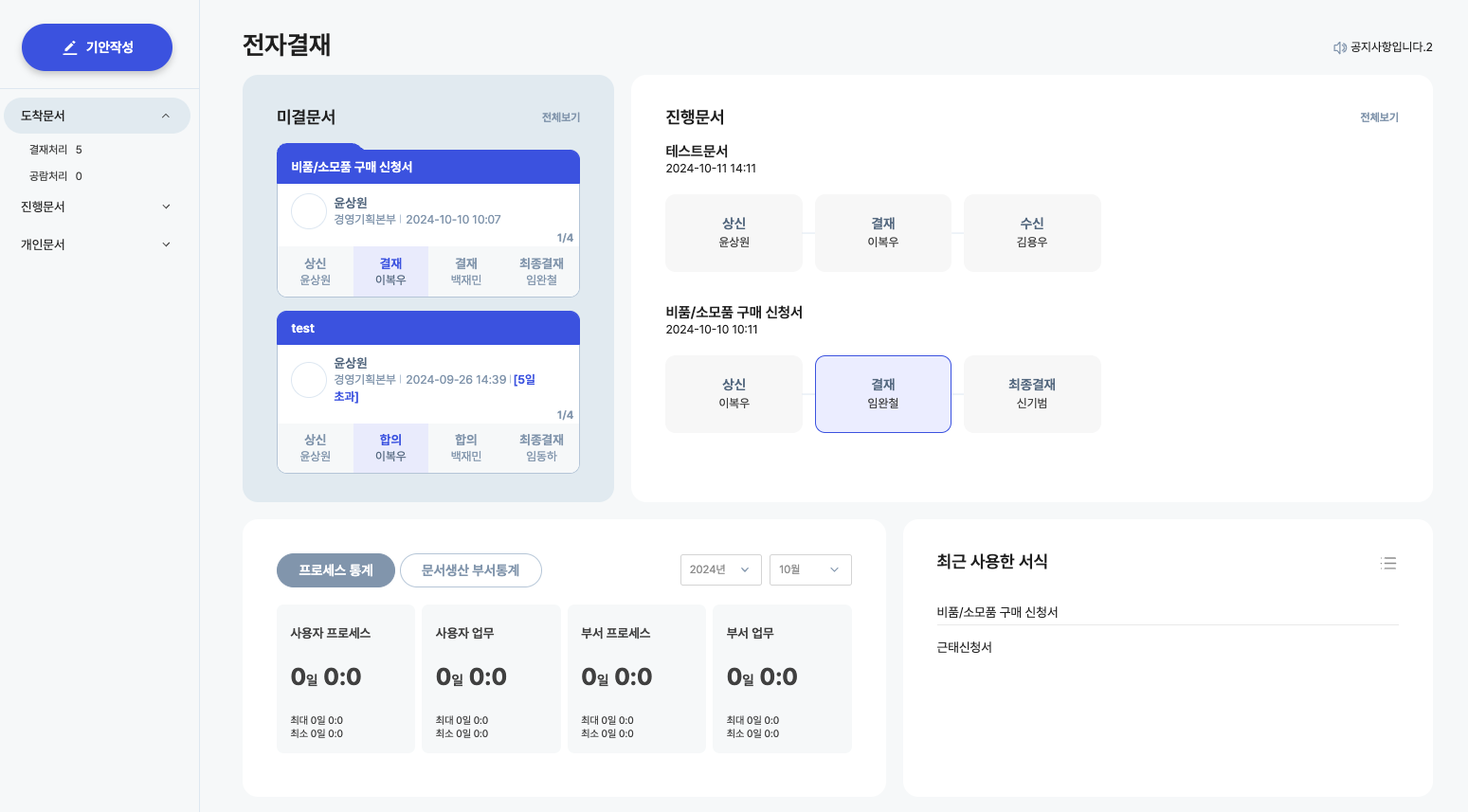Click 전체보기 in the 미결문서 panel
Screen dimensions: 1468x812
point(560,117)
